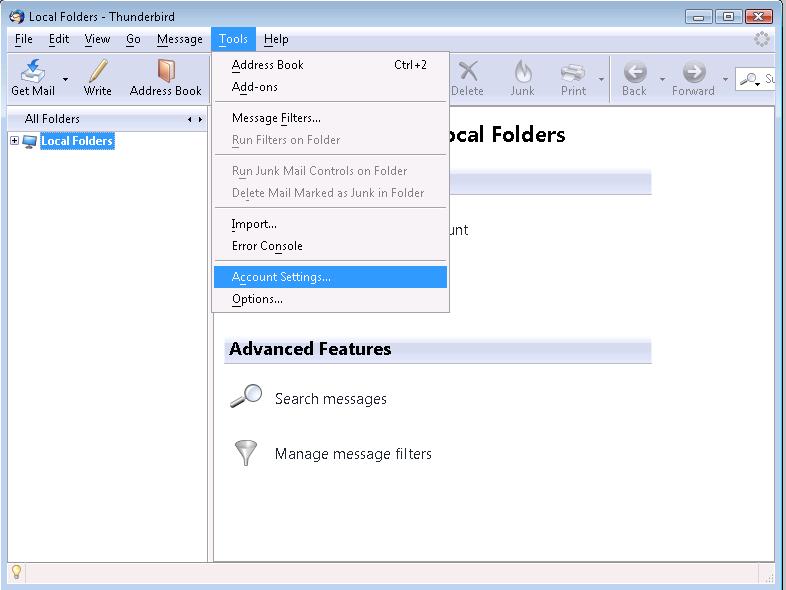This screenshot has height=590, width=786.
Task: Click the Get Mail toolbar icon
Action: click(x=33, y=71)
